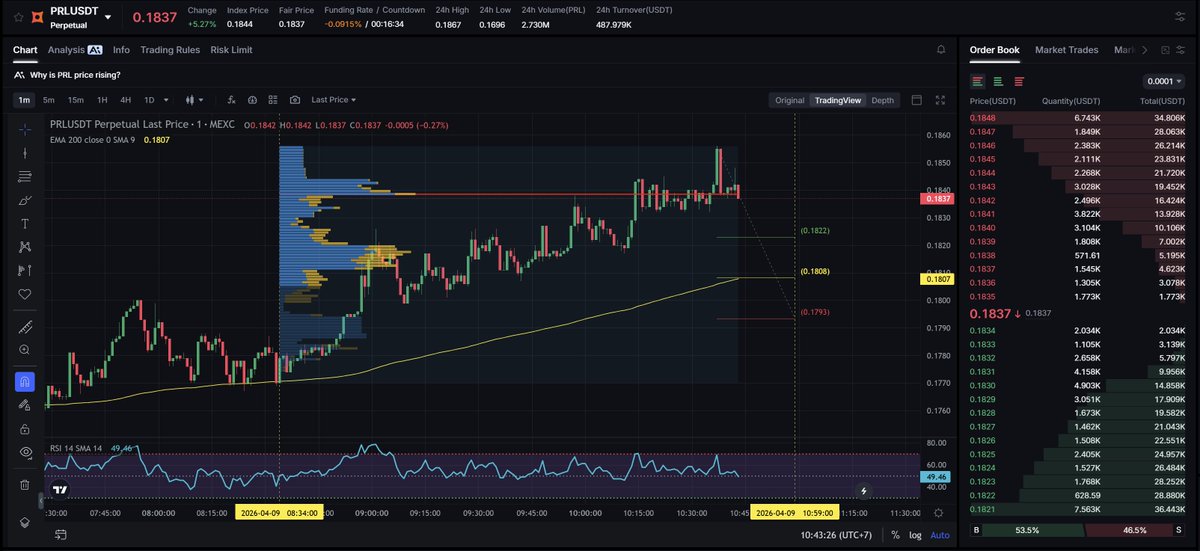Screen dimensions: 1200x551
Task: Click the trash icon to remove drawings
Action: 25,485
